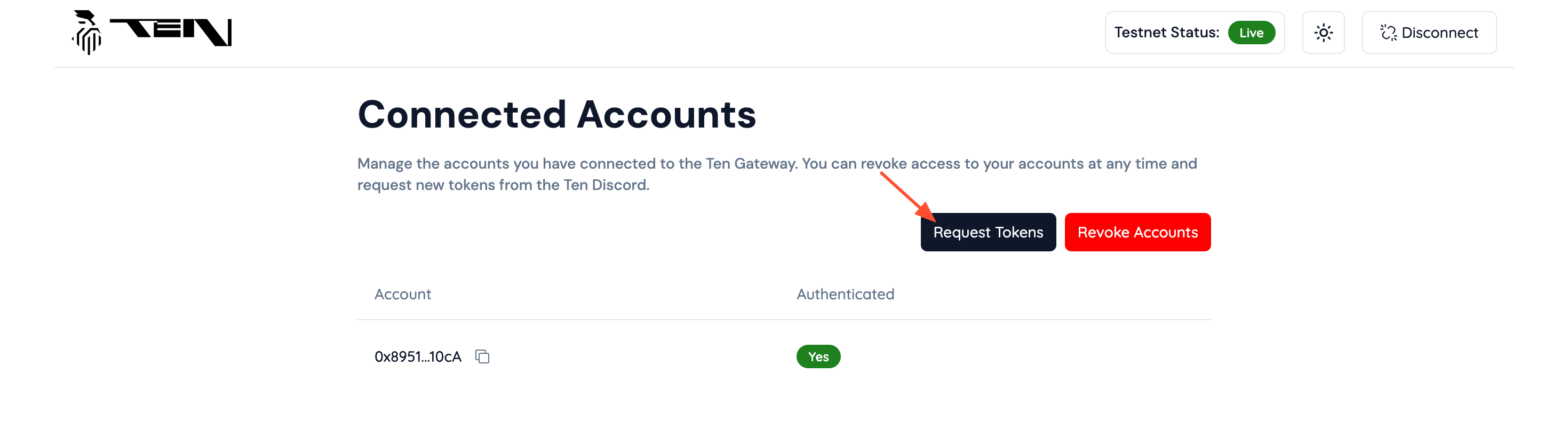Click the broken-link icon in Disconnect

1388,32
